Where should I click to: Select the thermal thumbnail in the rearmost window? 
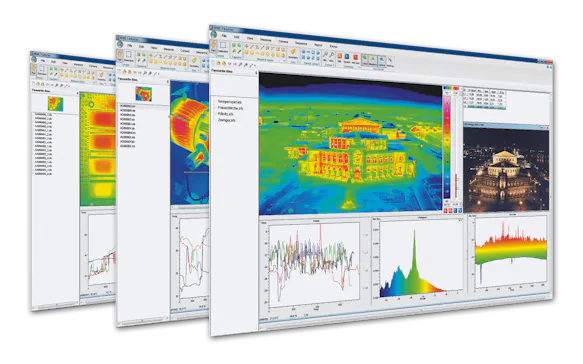click(x=55, y=104)
